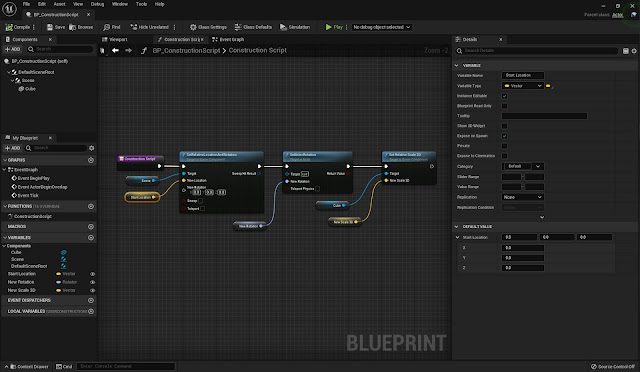
Task: Browse to asset in Content Browser
Action: 81,27
